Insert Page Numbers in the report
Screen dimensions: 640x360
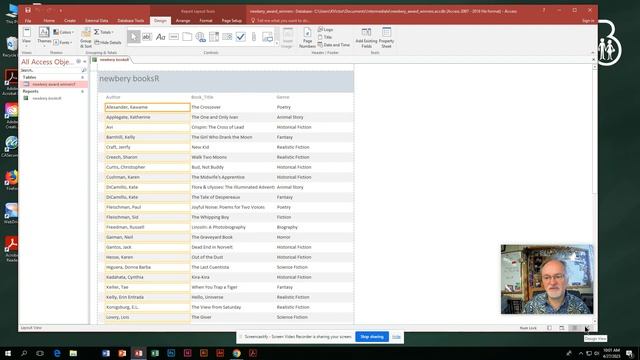(307, 38)
